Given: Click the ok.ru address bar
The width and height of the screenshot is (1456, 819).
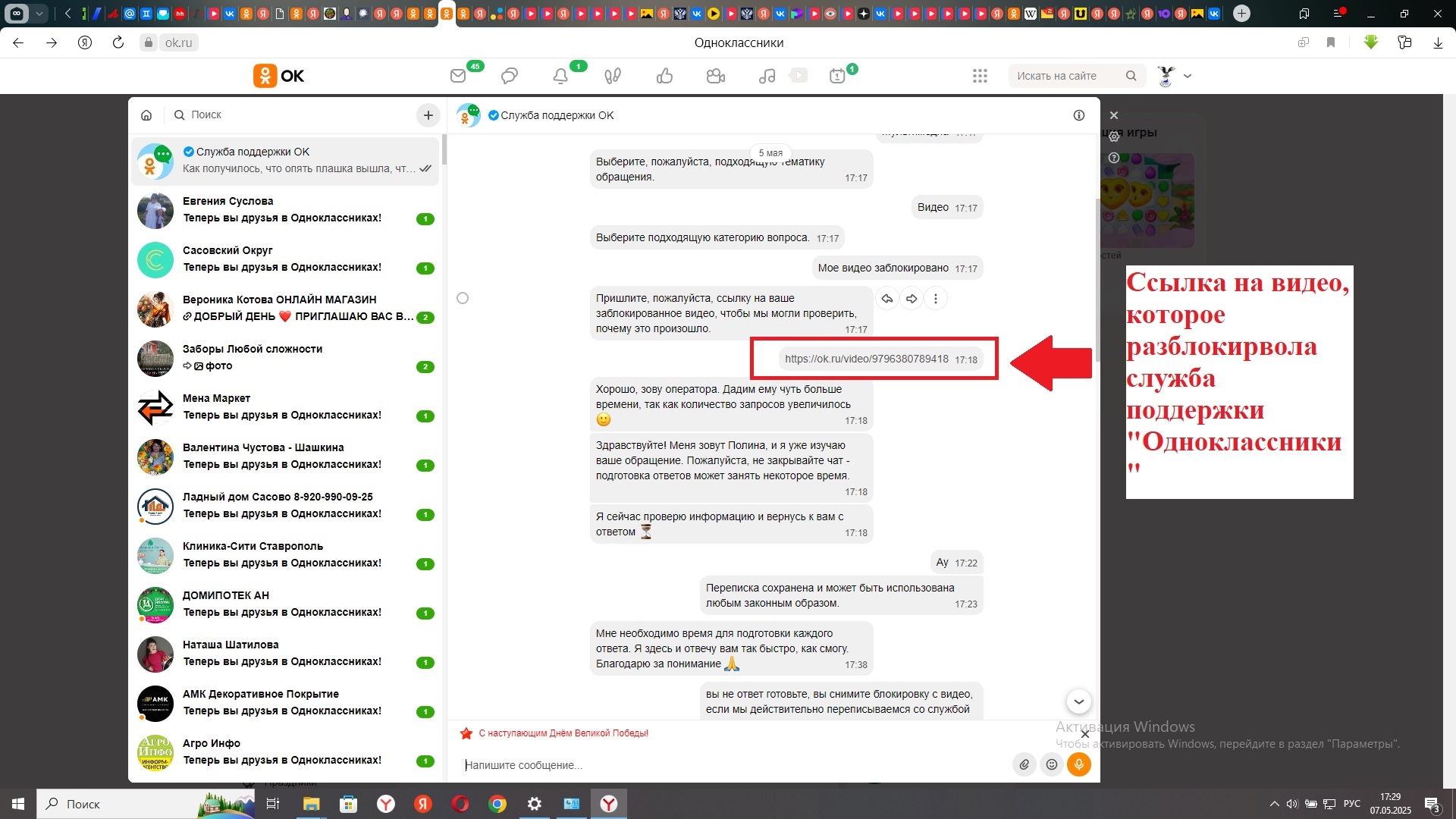Looking at the screenshot, I should coord(178,42).
